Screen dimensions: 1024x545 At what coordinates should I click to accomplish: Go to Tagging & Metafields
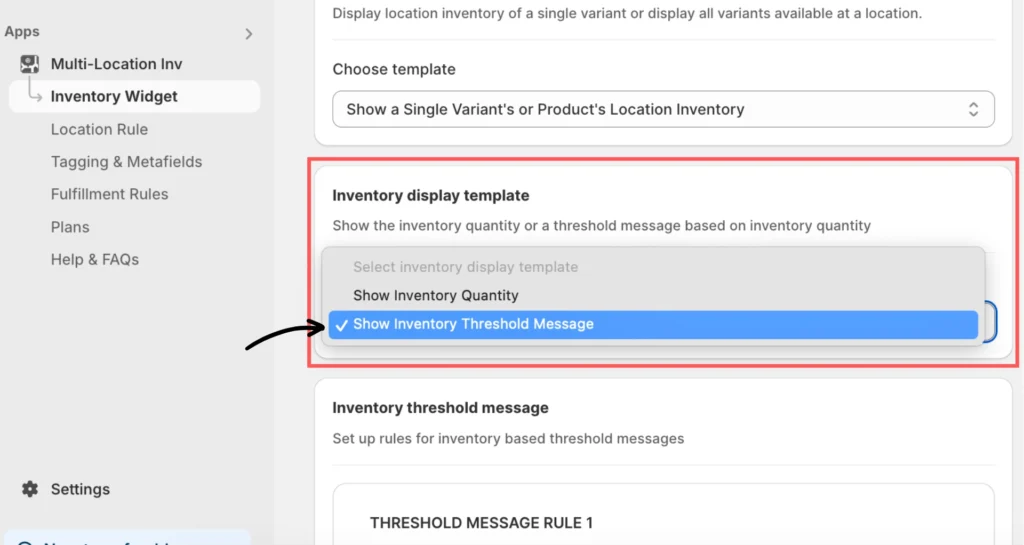[x=126, y=162]
